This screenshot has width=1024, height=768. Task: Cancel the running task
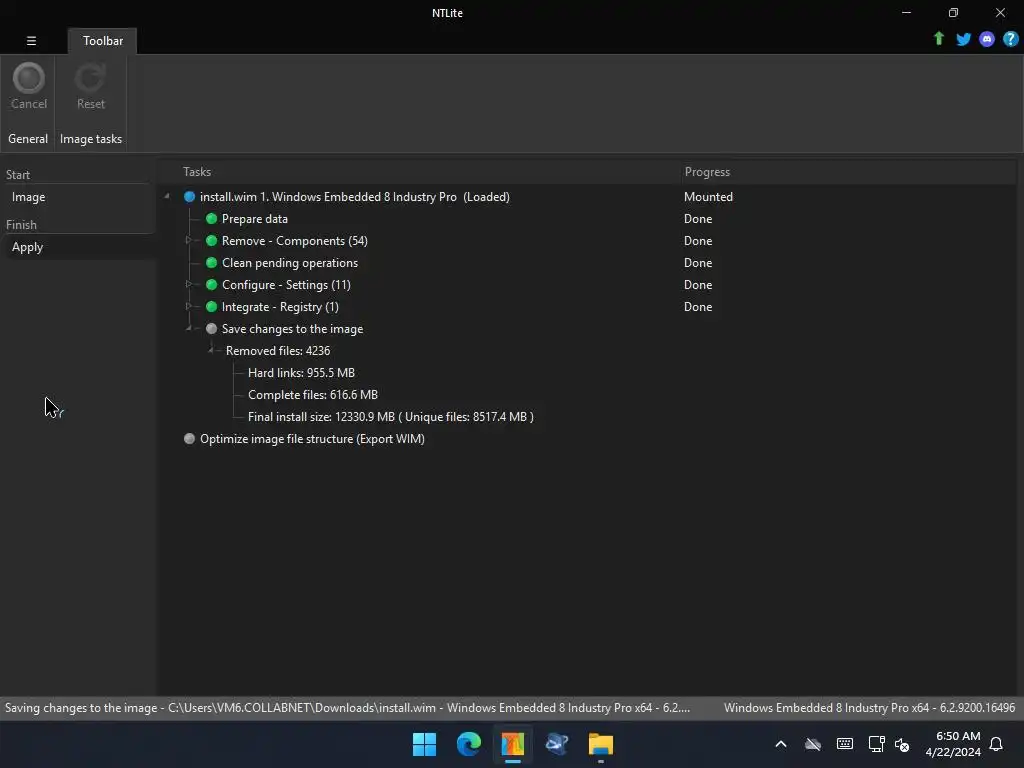tap(29, 86)
